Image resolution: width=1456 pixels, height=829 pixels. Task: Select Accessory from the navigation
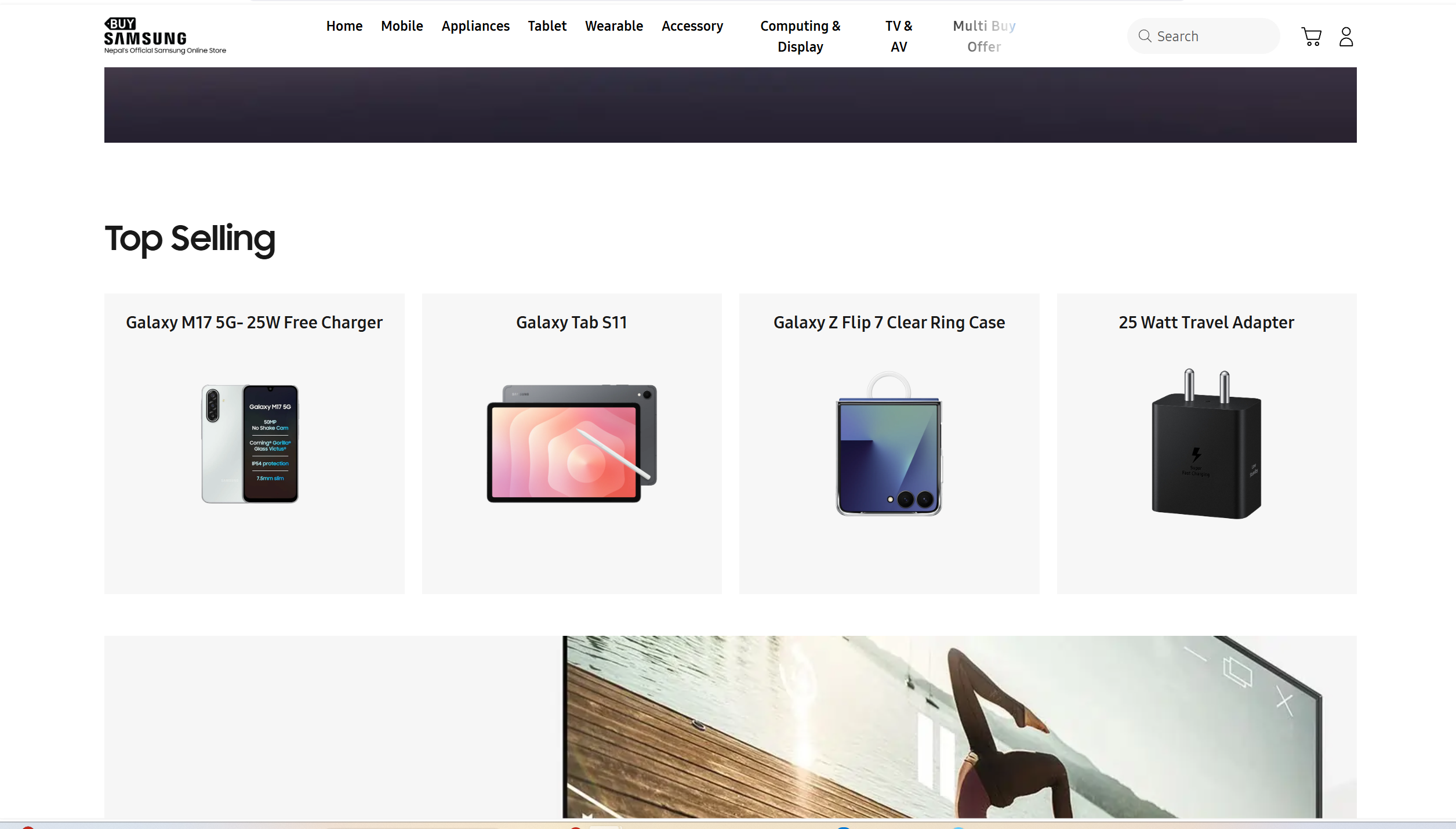click(x=692, y=26)
